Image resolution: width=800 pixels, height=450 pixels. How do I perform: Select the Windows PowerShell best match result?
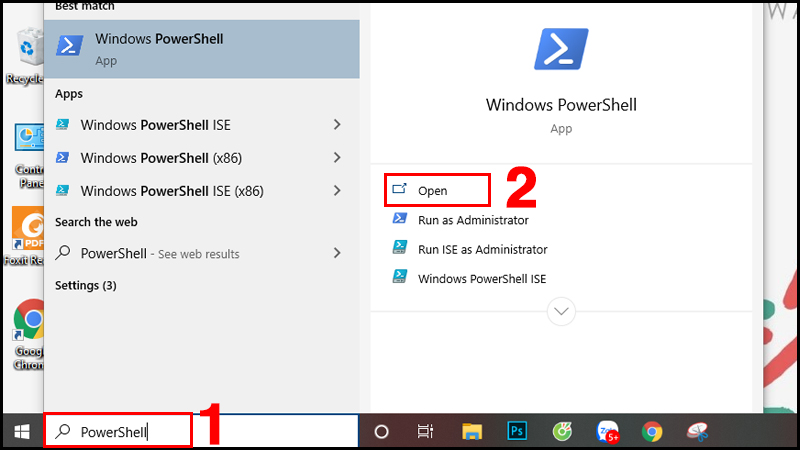[202, 49]
